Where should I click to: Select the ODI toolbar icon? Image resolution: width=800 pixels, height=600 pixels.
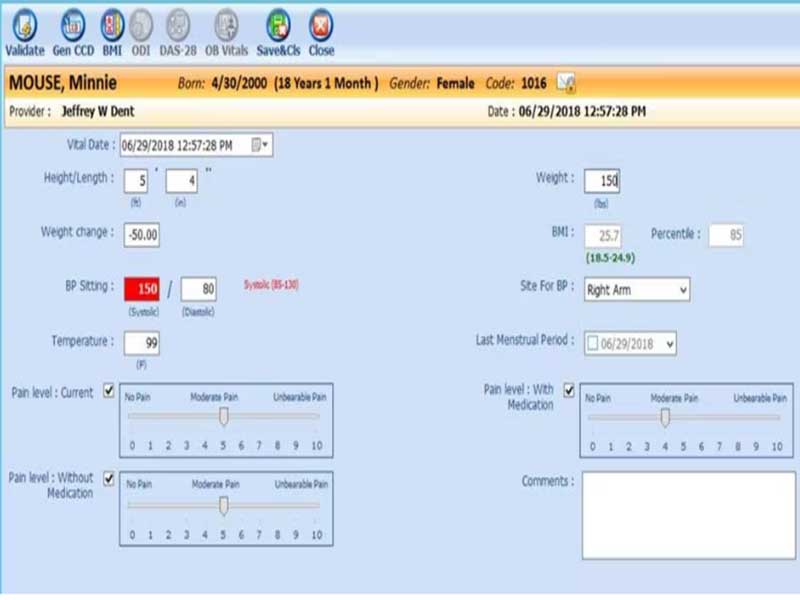(x=141, y=32)
